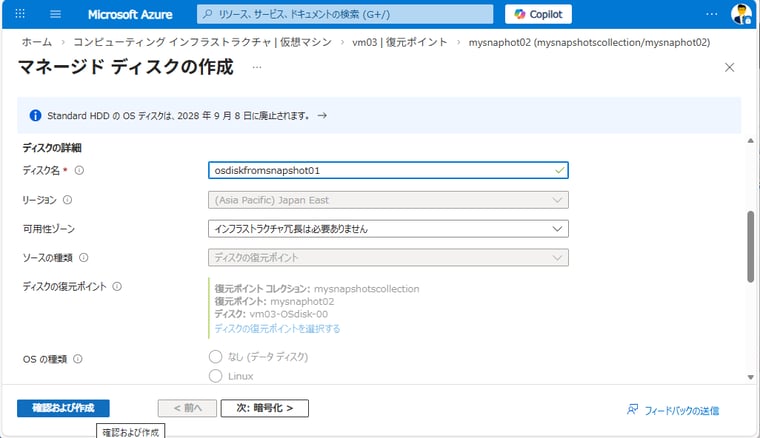Focus the resource search box

click(345, 14)
